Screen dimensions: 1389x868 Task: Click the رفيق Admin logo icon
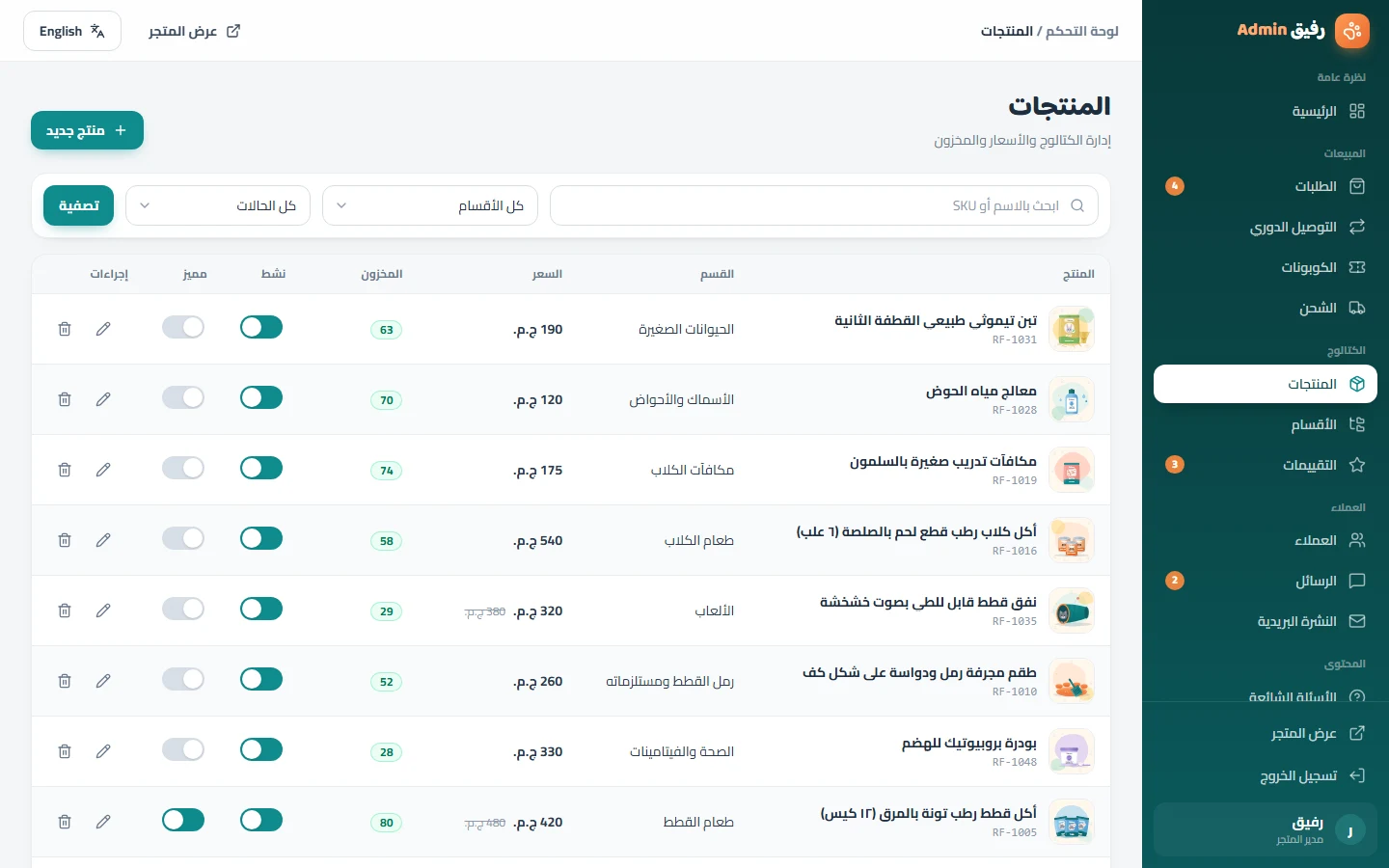[x=1352, y=31]
